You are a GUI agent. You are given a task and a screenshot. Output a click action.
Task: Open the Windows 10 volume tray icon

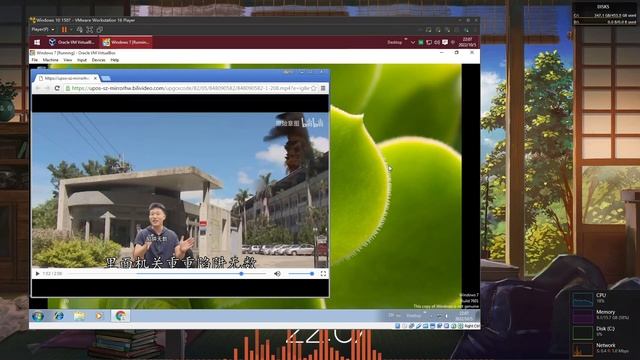[437, 42]
